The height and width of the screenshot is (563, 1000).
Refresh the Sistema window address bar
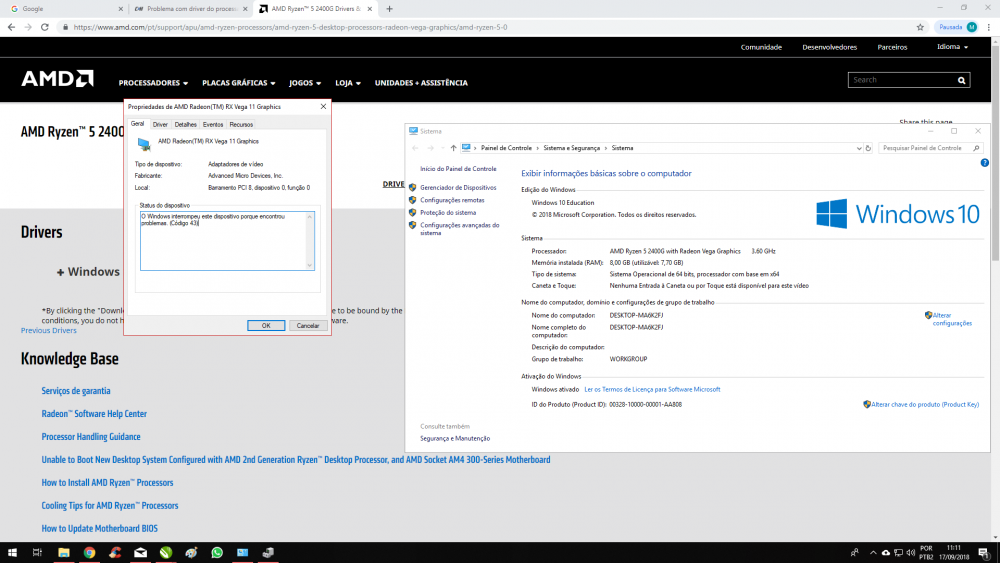point(868,148)
